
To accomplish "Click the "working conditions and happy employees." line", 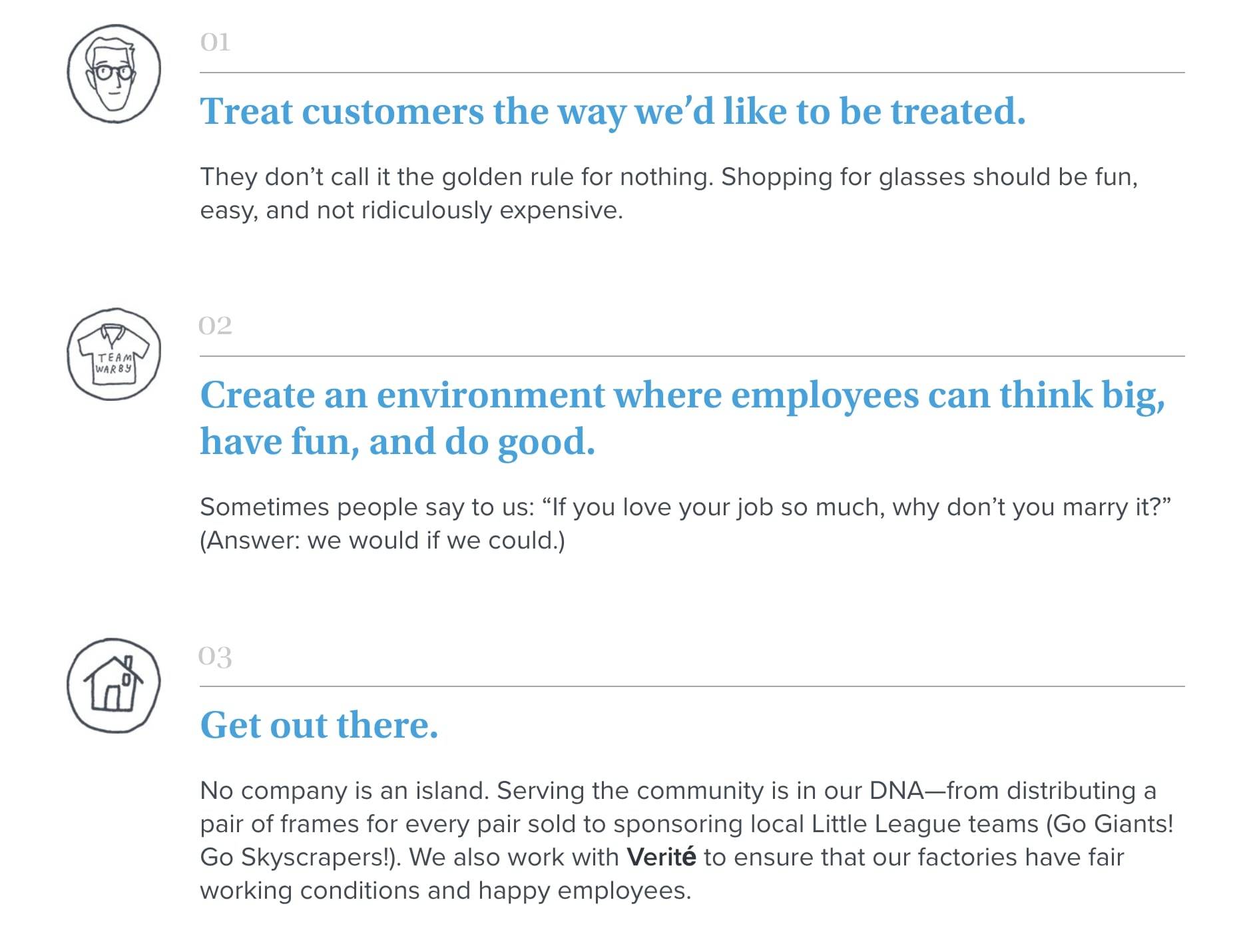I will tap(445, 890).
